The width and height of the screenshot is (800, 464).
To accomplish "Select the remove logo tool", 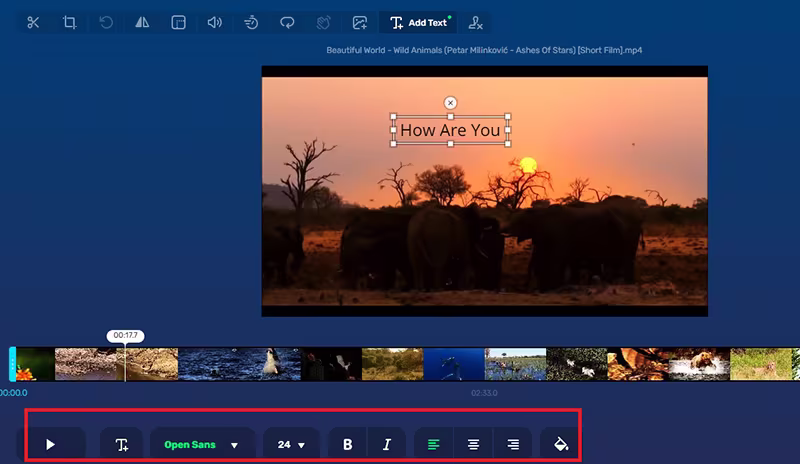I will (476, 22).
